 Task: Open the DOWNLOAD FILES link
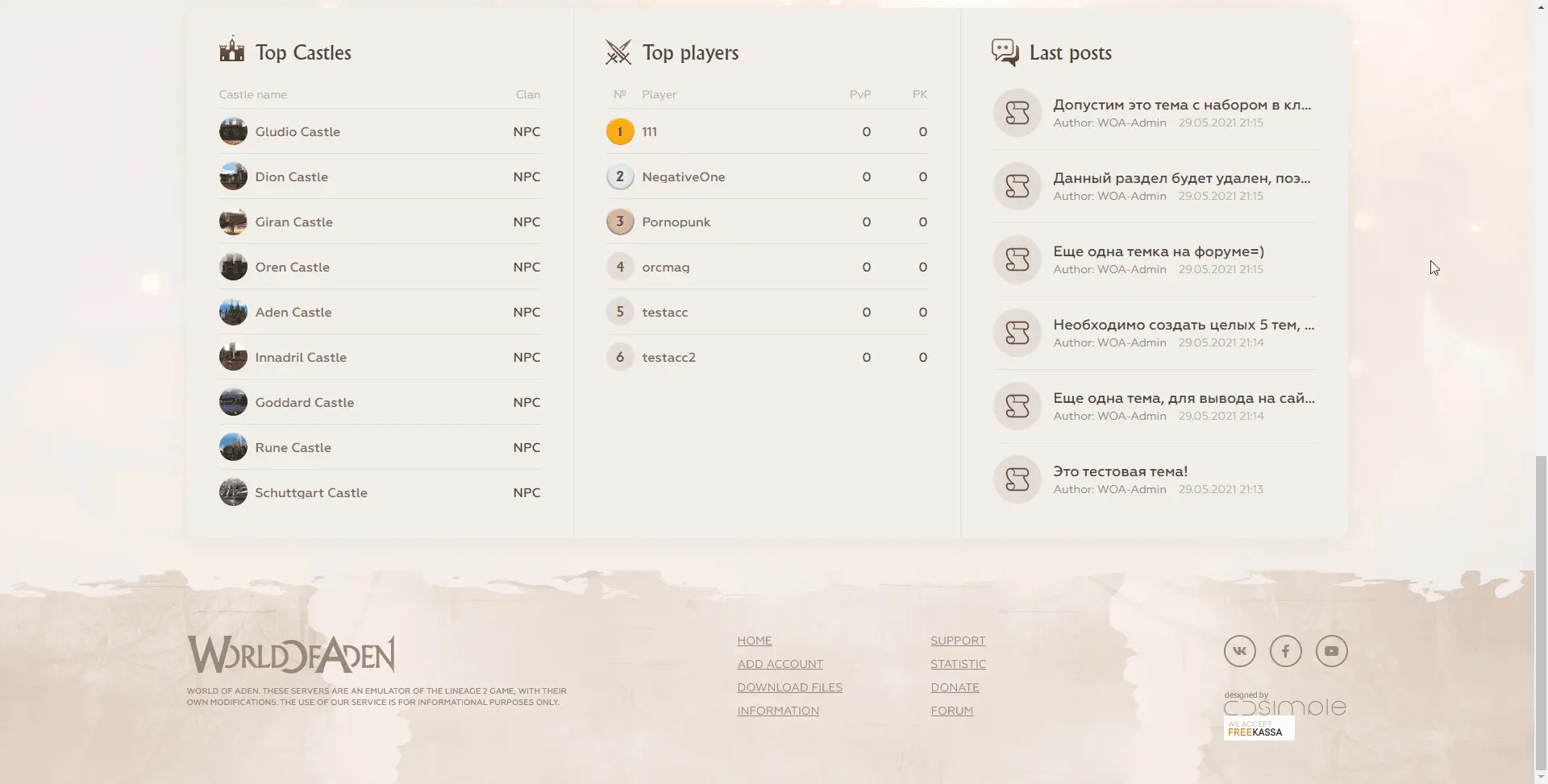coord(789,687)
